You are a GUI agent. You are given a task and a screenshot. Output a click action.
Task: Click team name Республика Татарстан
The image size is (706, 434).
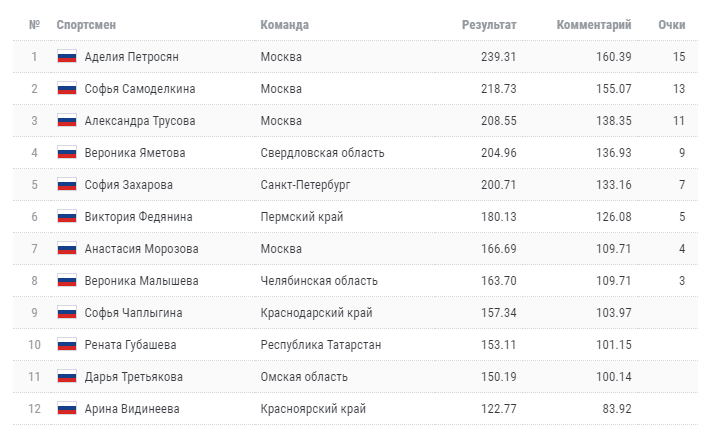[321, 344]
